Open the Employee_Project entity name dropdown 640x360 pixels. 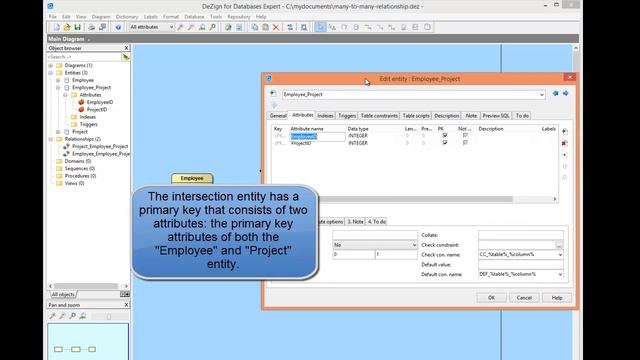point(542,95)
